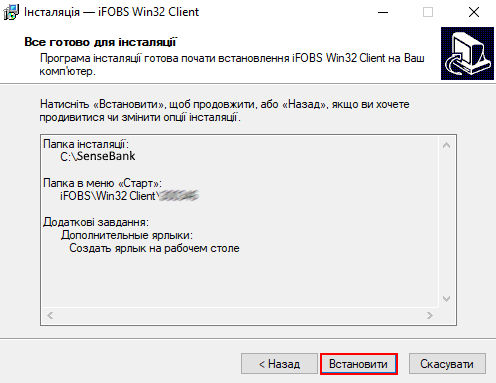
Task: Click the window title Інсталяція iFOBS text
Action: coord(111,12)
